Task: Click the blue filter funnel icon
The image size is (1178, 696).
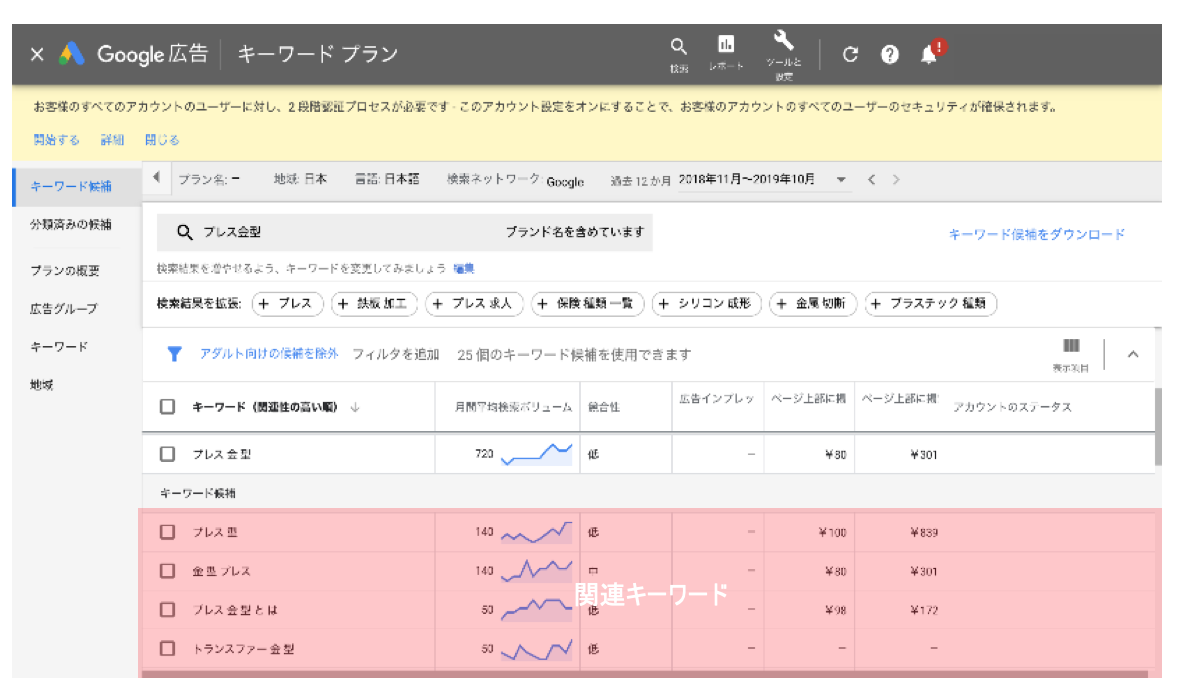Action: 174,354
